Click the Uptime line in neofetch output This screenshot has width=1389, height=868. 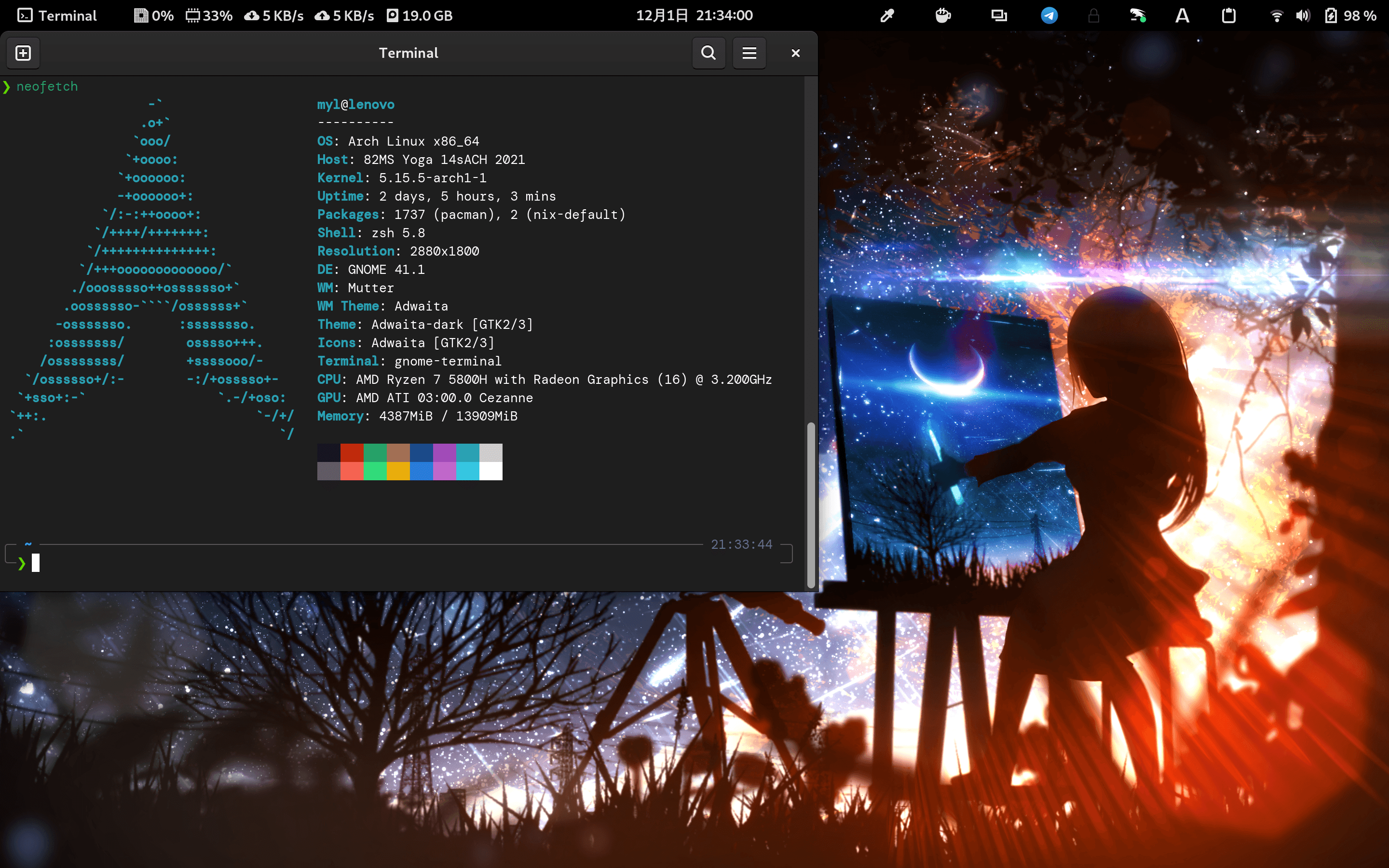click(437, 196)
